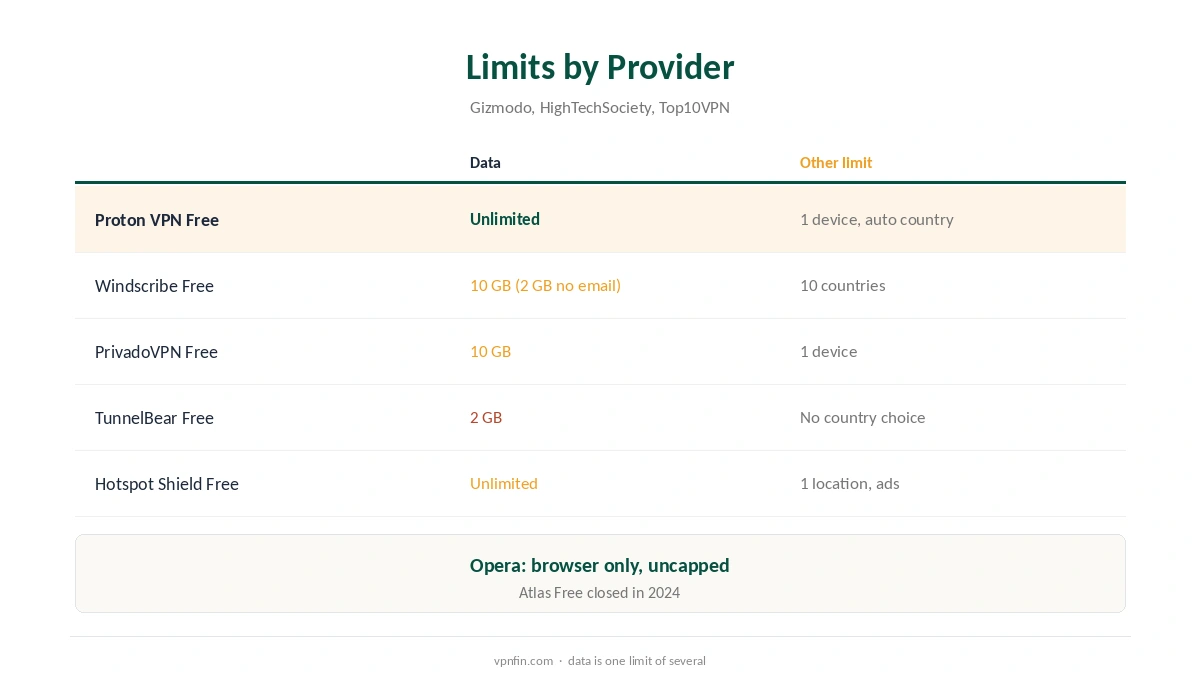Screen dimensions: 1200x680
Task: Click the '10 GB (2 GB no email)' value
Action: pos(545,285)
